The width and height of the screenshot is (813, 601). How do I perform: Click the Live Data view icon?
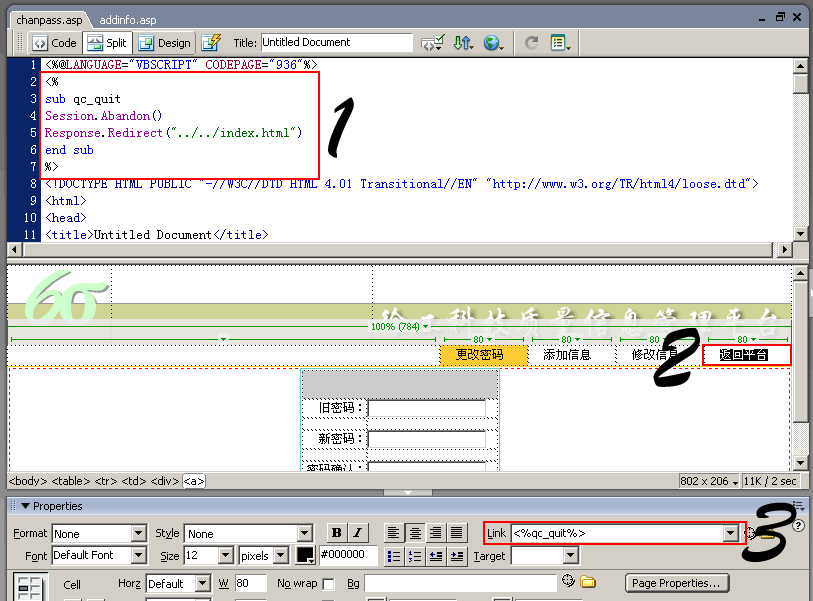click(210, 43)
